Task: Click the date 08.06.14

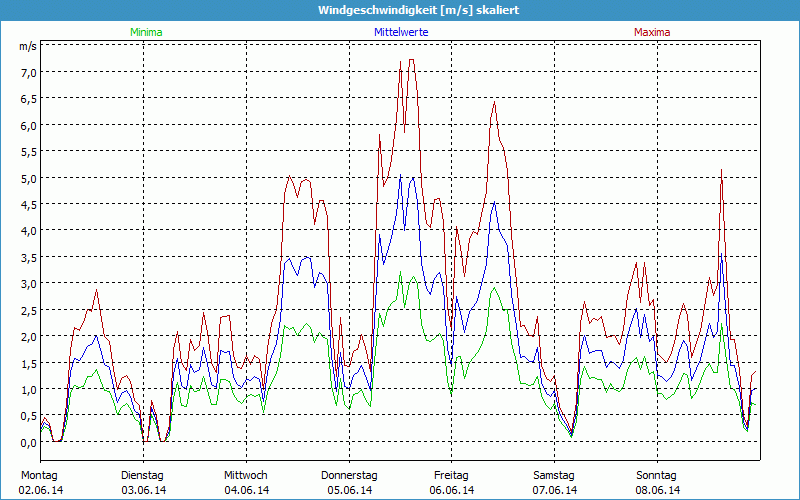Action: 658,490
